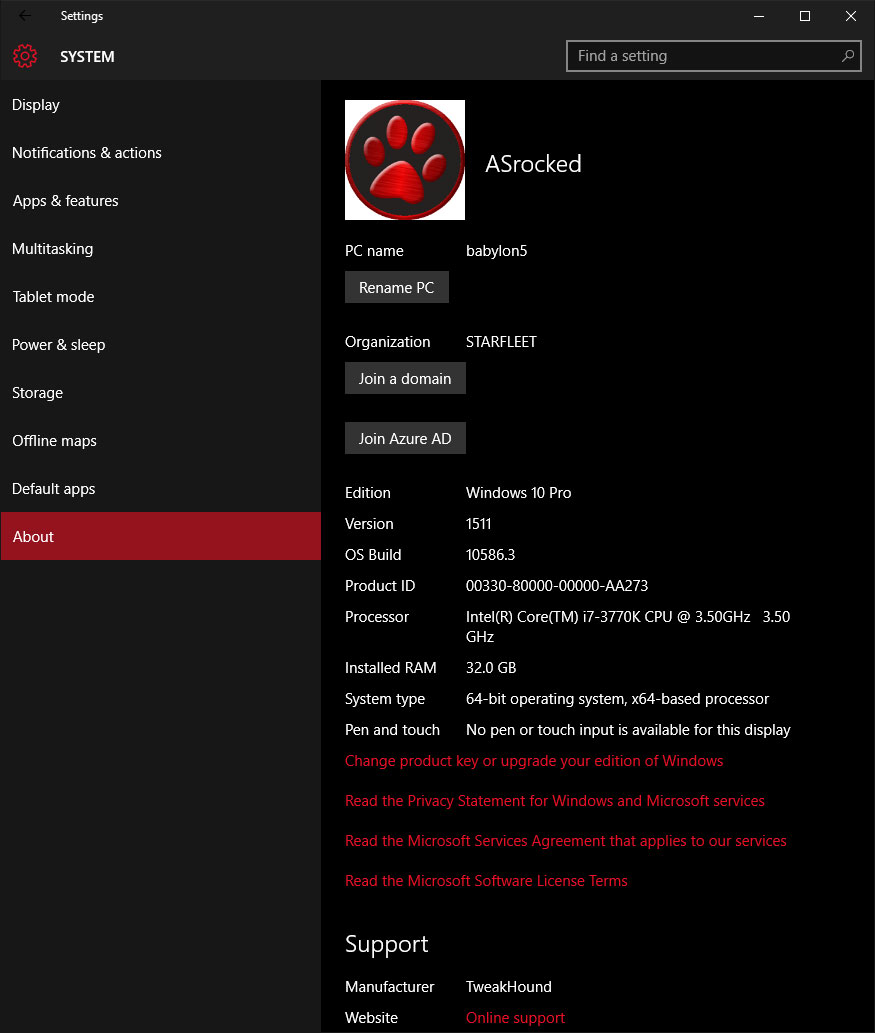Click the Online support link
875x1033 pixels.
tap(515, 1018)
